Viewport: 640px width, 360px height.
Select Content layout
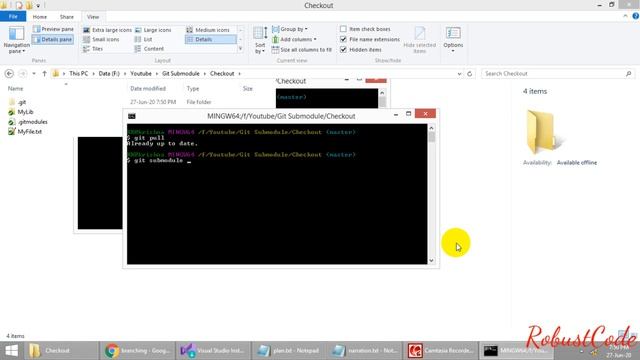point(149,49)
